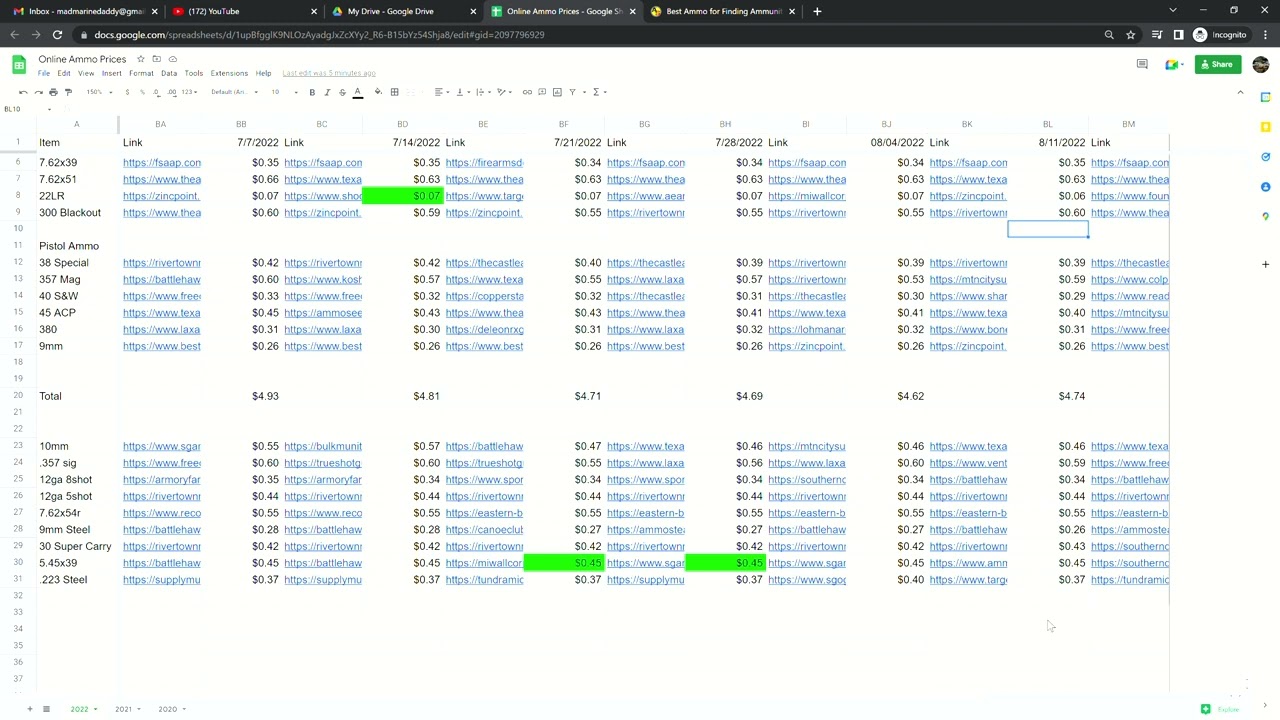This screenshot has width=1280, height=720.
Task: Start a Google Meet call icon
Action: point(1171,64)
